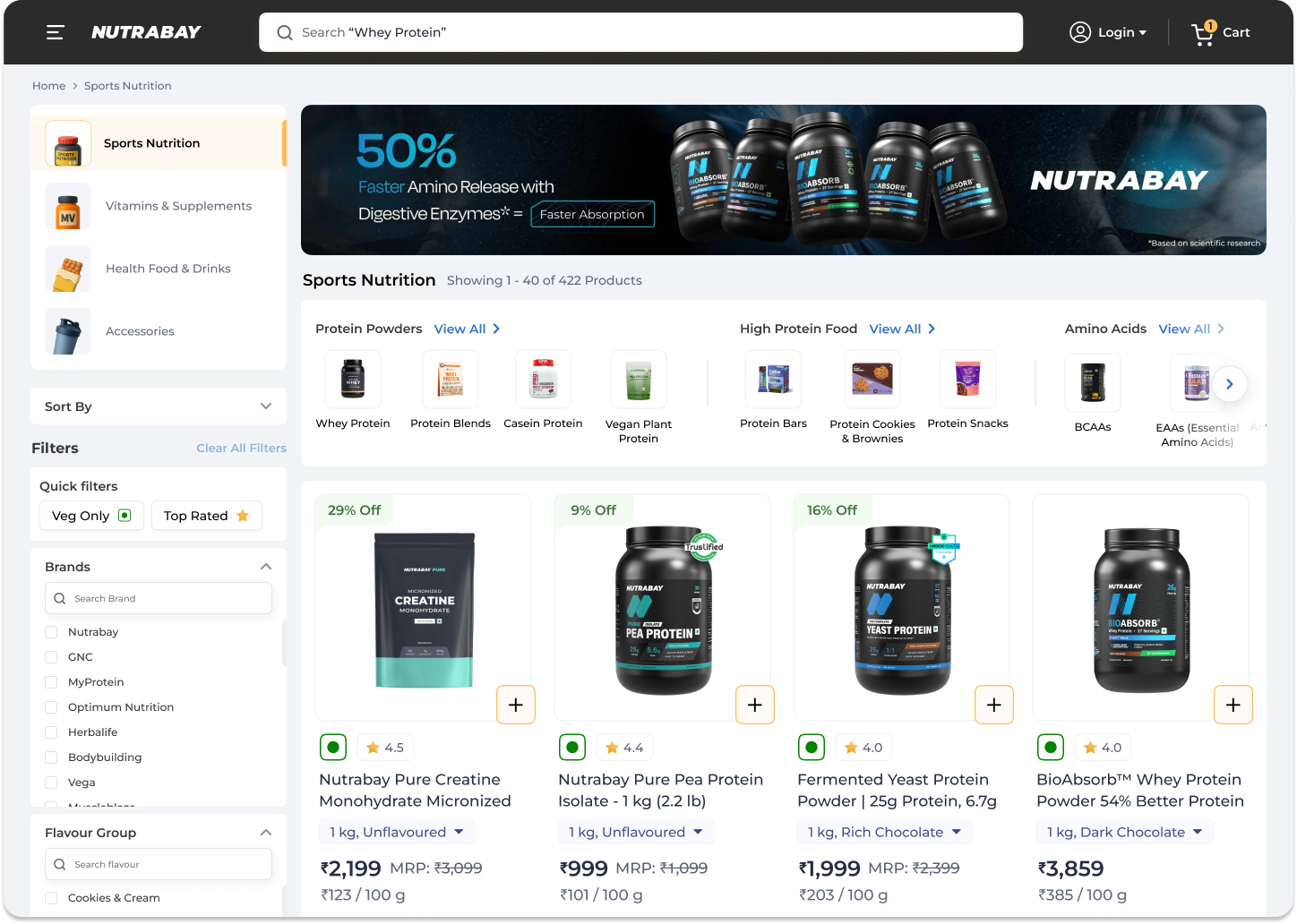Image resolution: width=1297 pixels, height=924 pixels.
Task: Enable the Optimum Nutrition brand filter
Action: (51, 707)
